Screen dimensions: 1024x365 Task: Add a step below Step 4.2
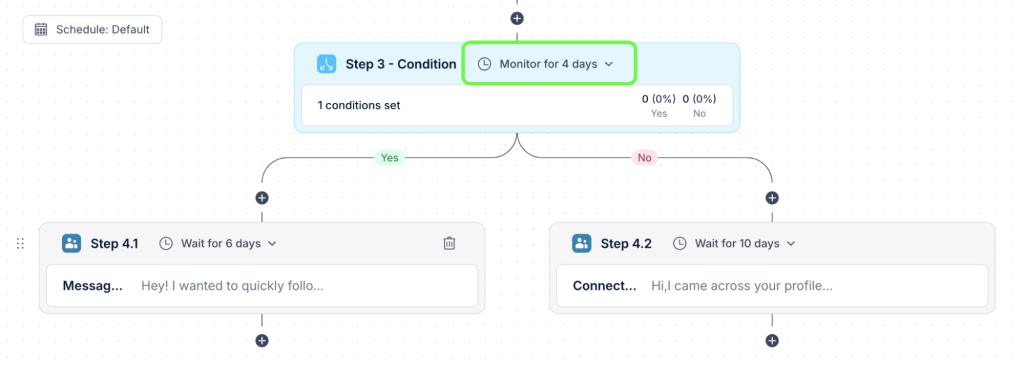coord(772,340)
